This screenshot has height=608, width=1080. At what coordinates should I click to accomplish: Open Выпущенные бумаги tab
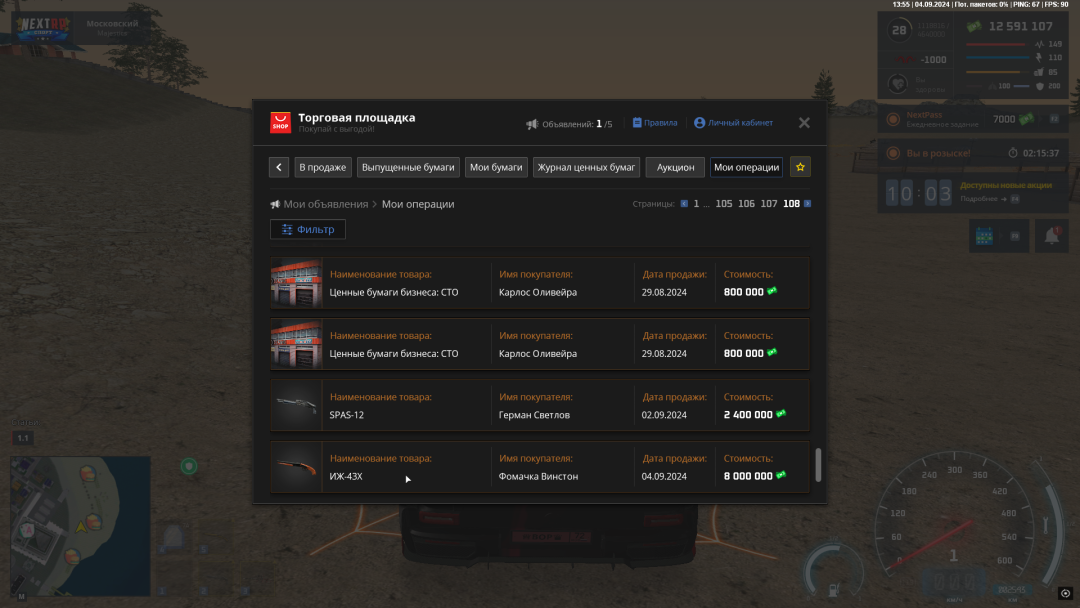[408, 167]
